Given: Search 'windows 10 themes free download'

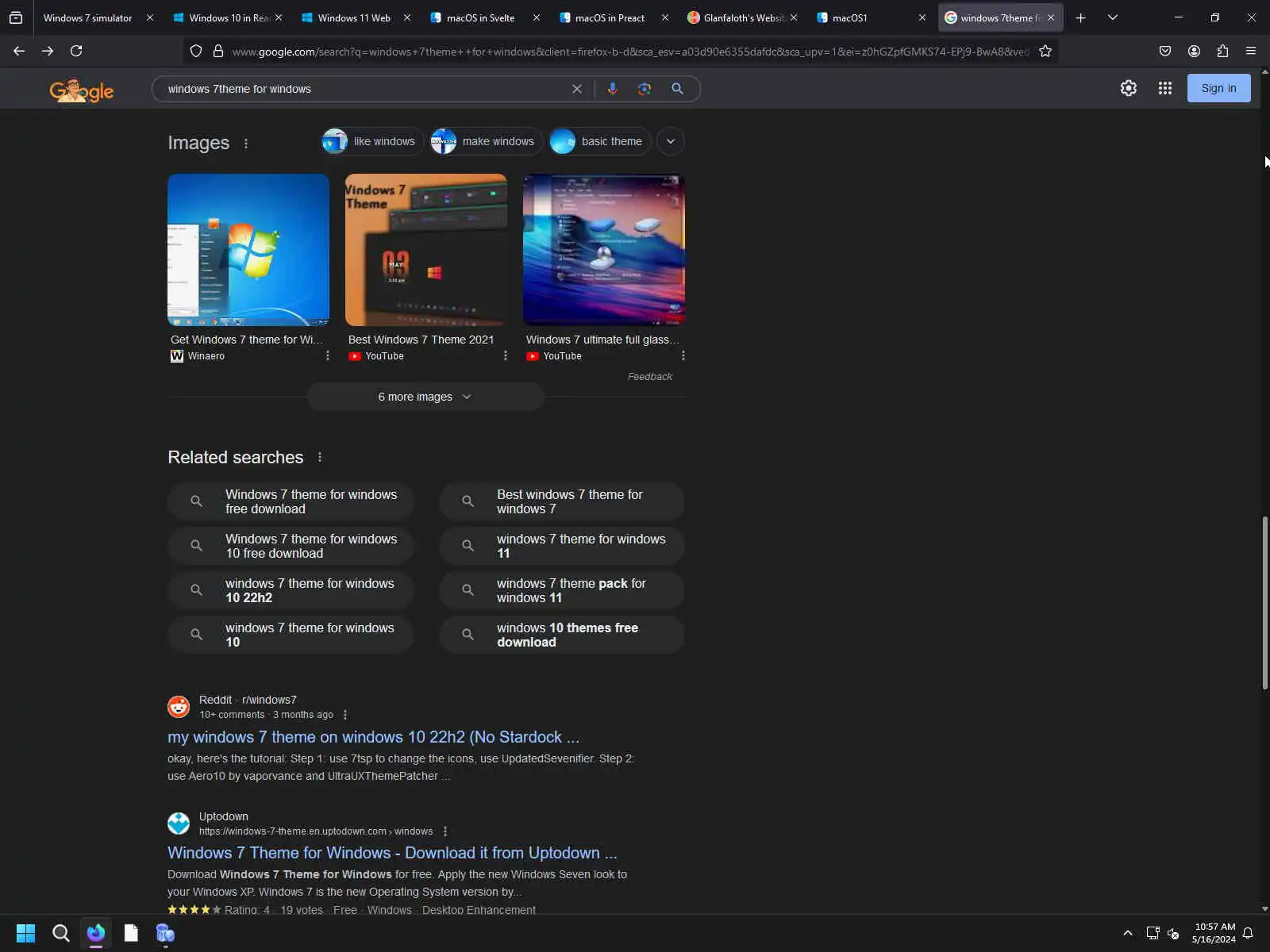Looking at the screenshot, I should [x=562, y=635].
